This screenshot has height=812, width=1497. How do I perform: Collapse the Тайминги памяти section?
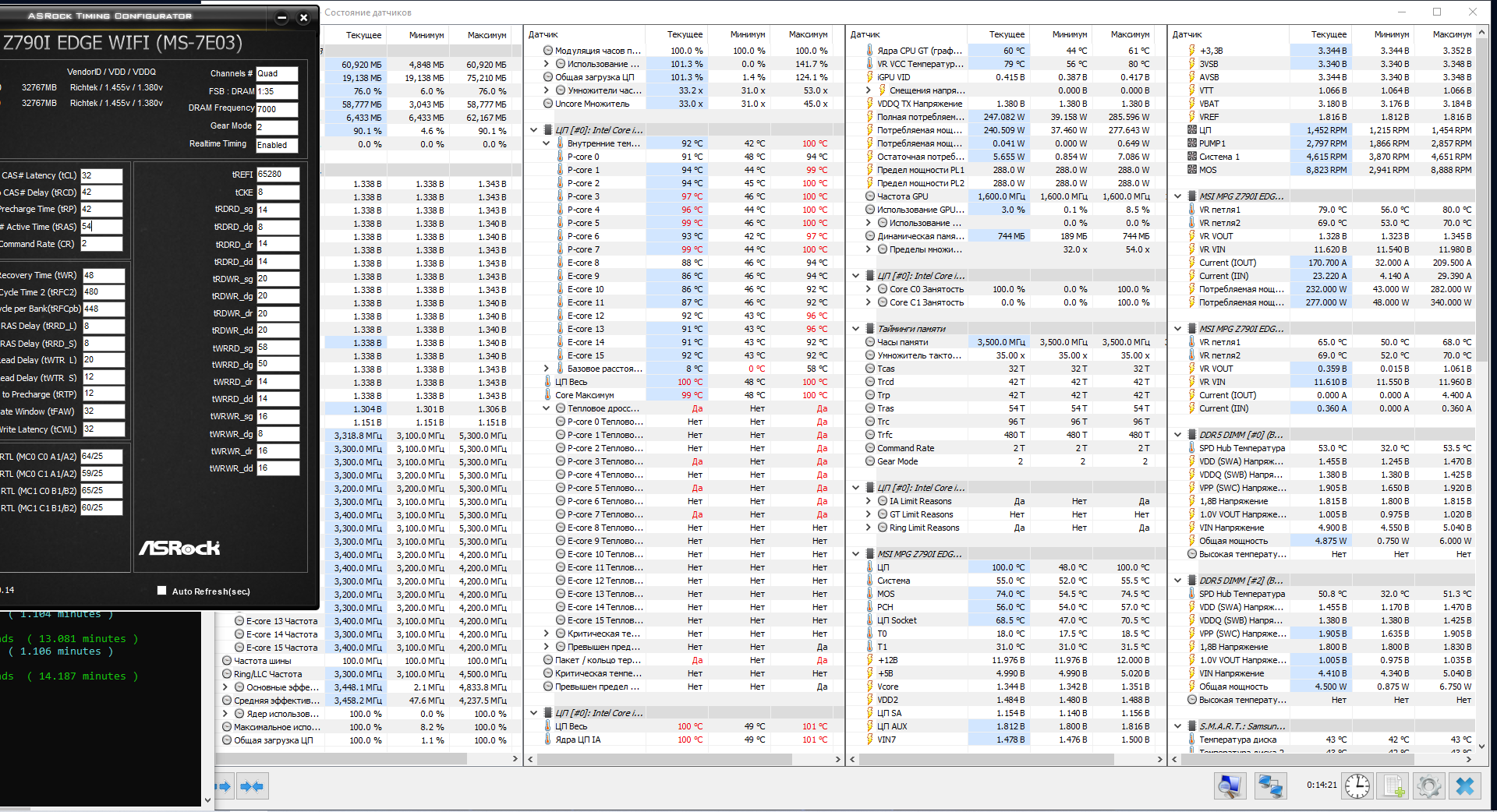[856, 329]
